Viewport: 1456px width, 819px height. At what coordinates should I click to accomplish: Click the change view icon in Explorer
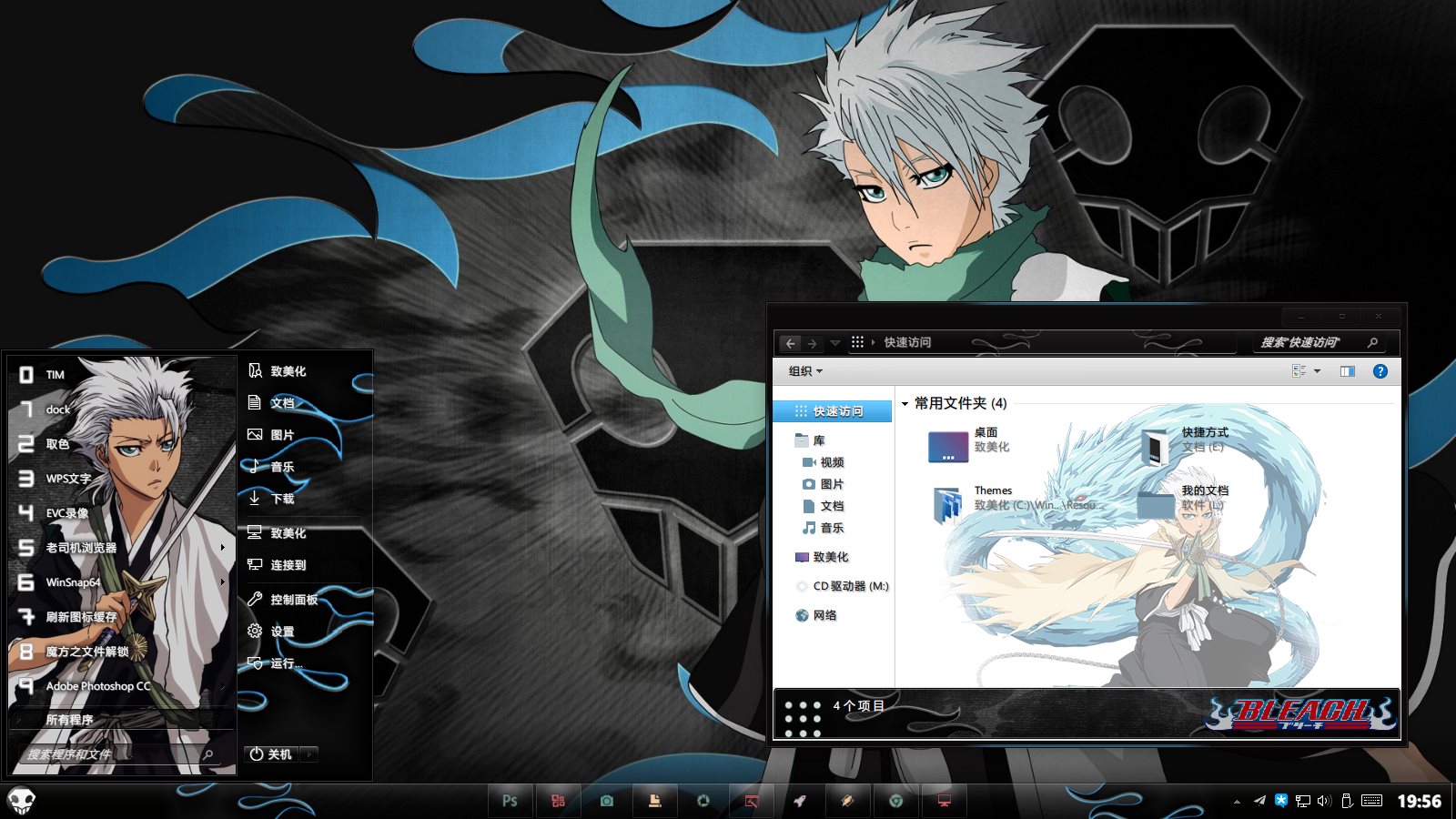[x=1299, y=371]
